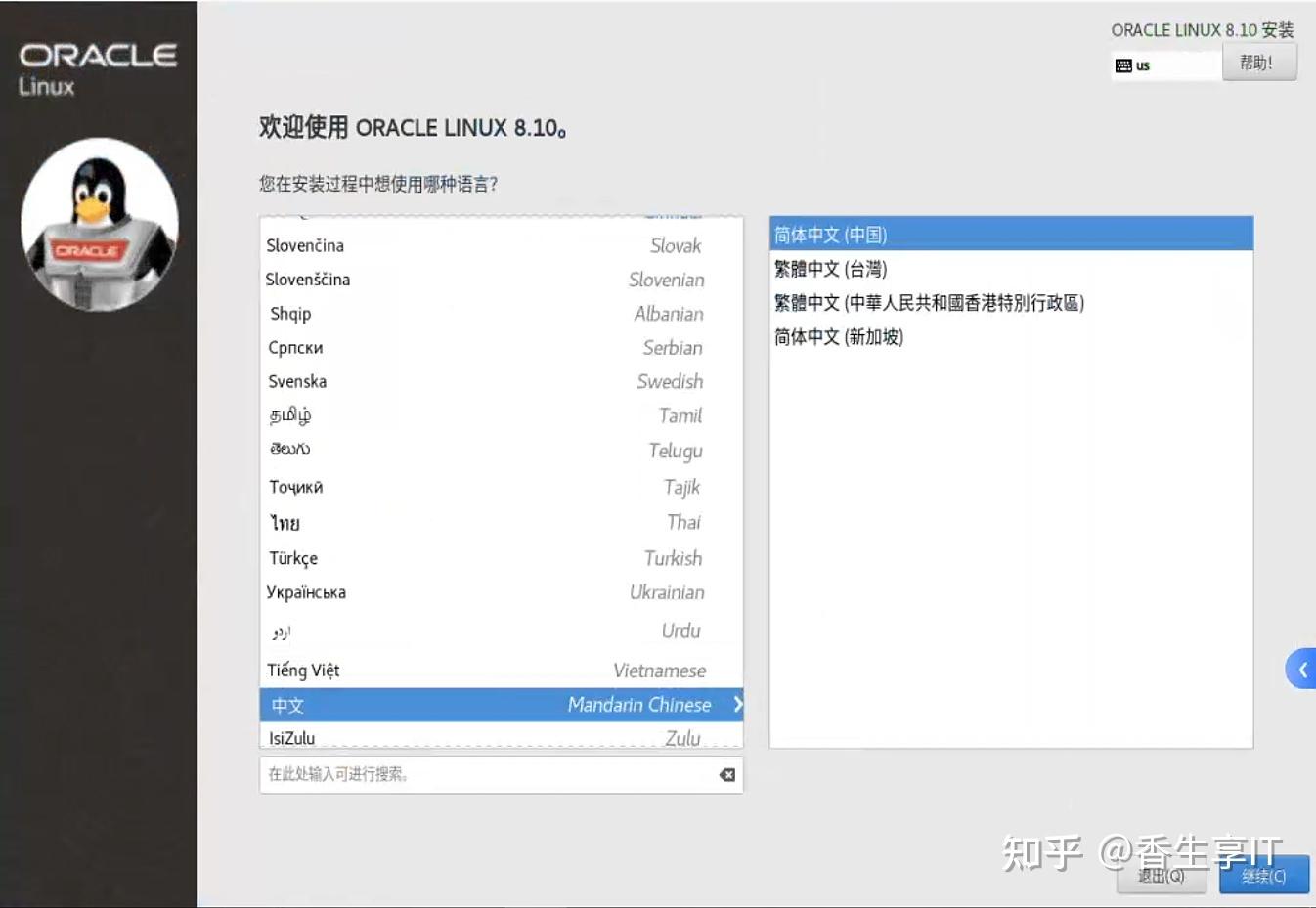Viewport: 1316px width, 908px height.
Task: Pick the Urdu language row
Action: [502, 631]
